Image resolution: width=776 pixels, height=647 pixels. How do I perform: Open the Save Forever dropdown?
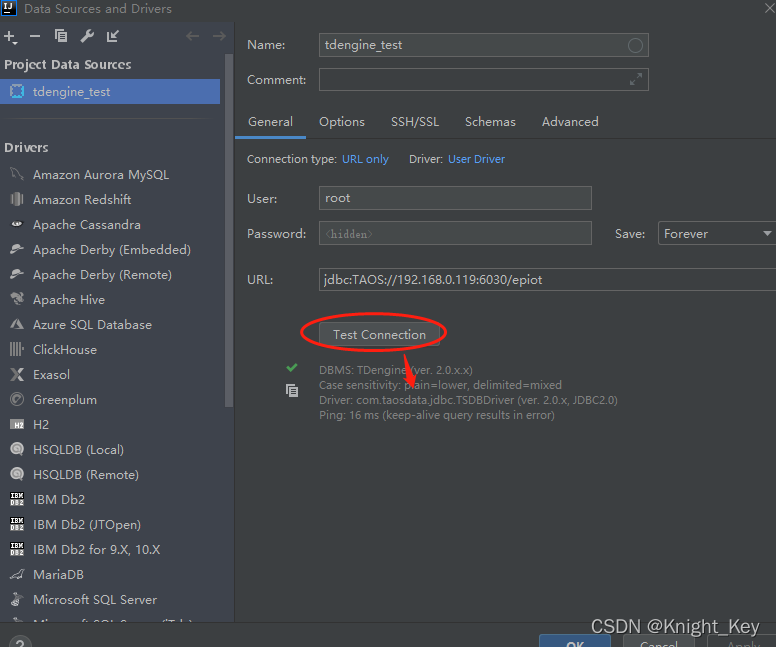[x=717, y=233]
